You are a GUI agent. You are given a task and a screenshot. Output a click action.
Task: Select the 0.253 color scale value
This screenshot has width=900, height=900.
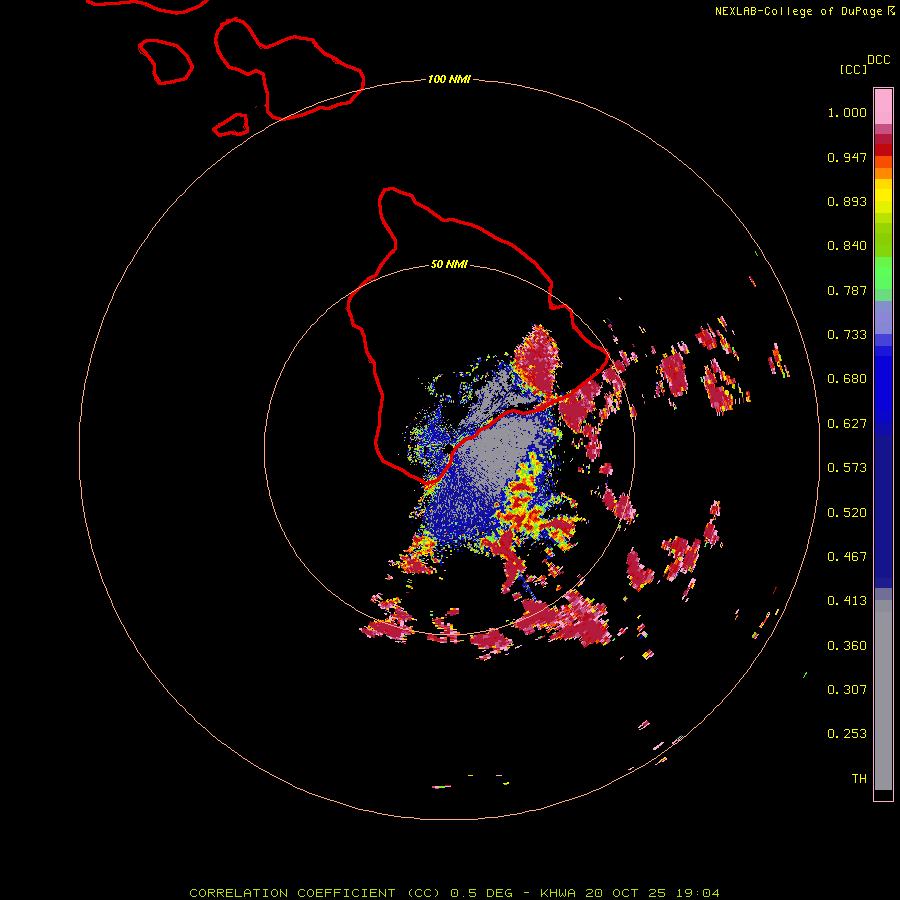pos(847,734)
